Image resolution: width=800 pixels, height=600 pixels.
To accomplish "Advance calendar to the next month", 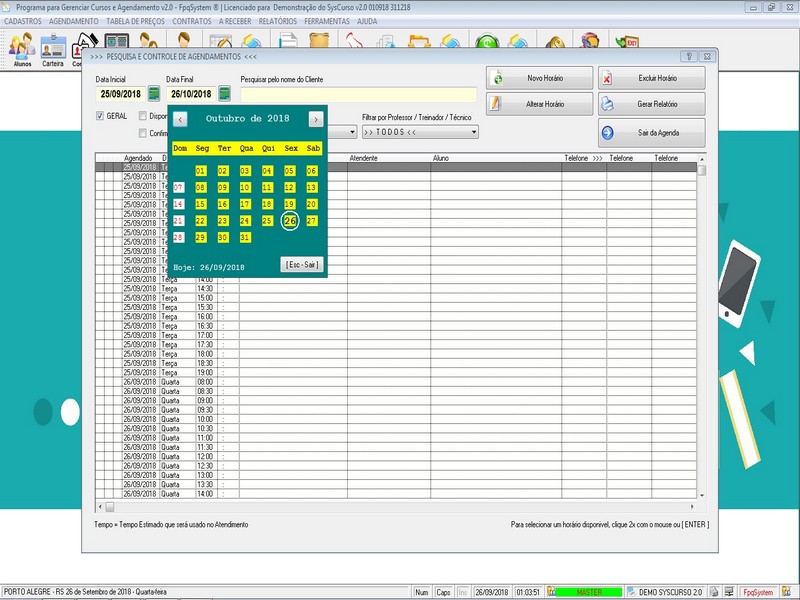I will 315,119.
